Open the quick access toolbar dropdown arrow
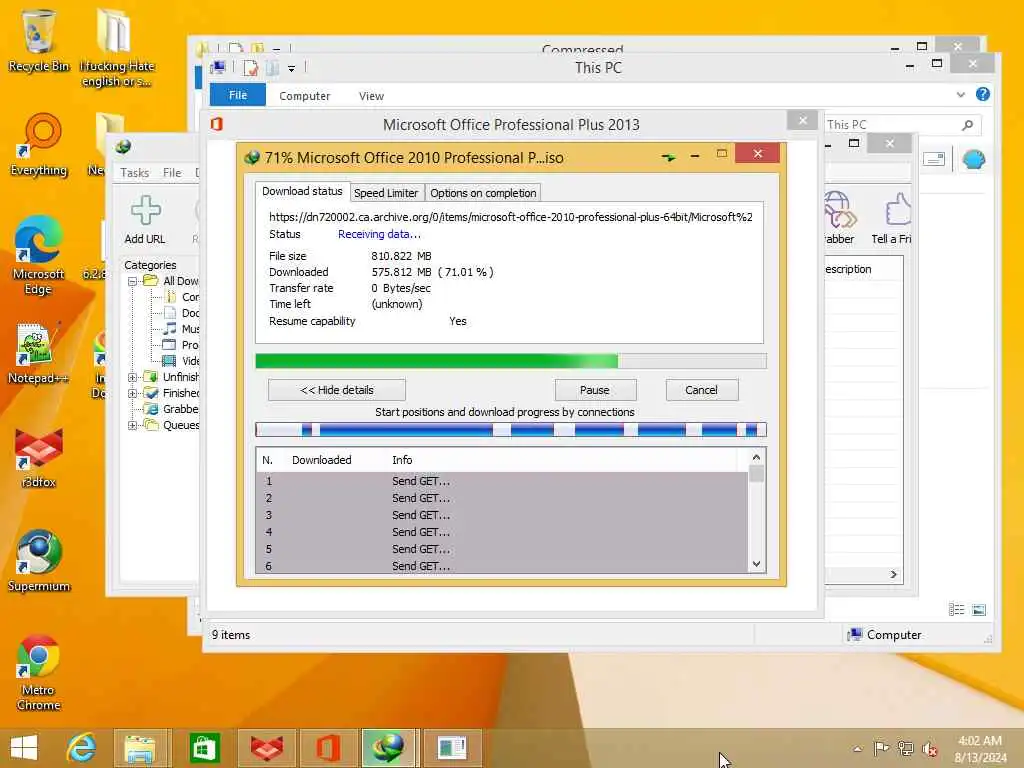 (291, 68)
